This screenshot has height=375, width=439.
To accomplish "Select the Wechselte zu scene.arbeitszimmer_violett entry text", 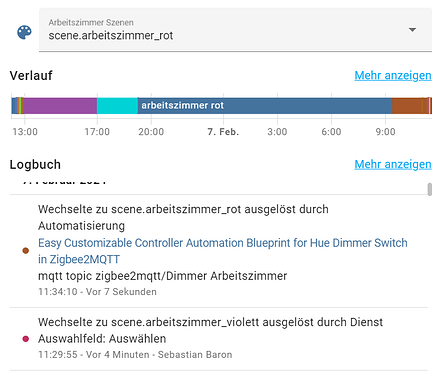I will coord(210,322).
